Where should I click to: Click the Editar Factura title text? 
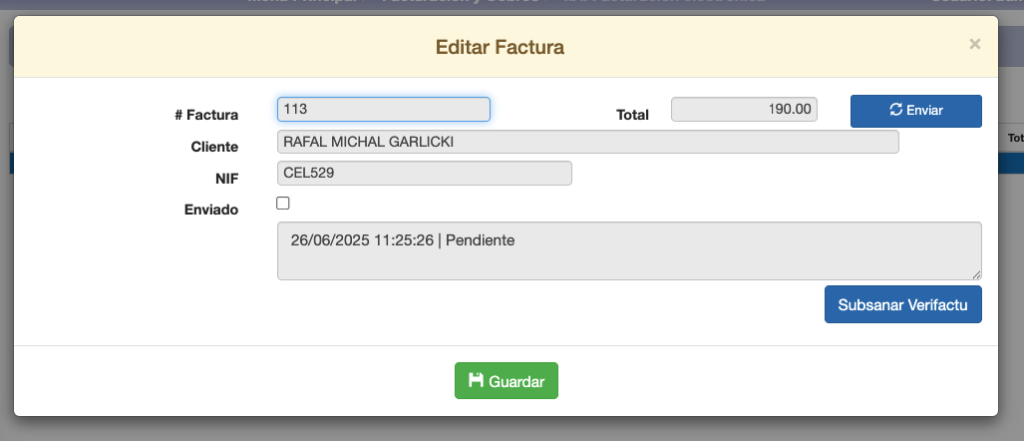click(x=500, y=46)
